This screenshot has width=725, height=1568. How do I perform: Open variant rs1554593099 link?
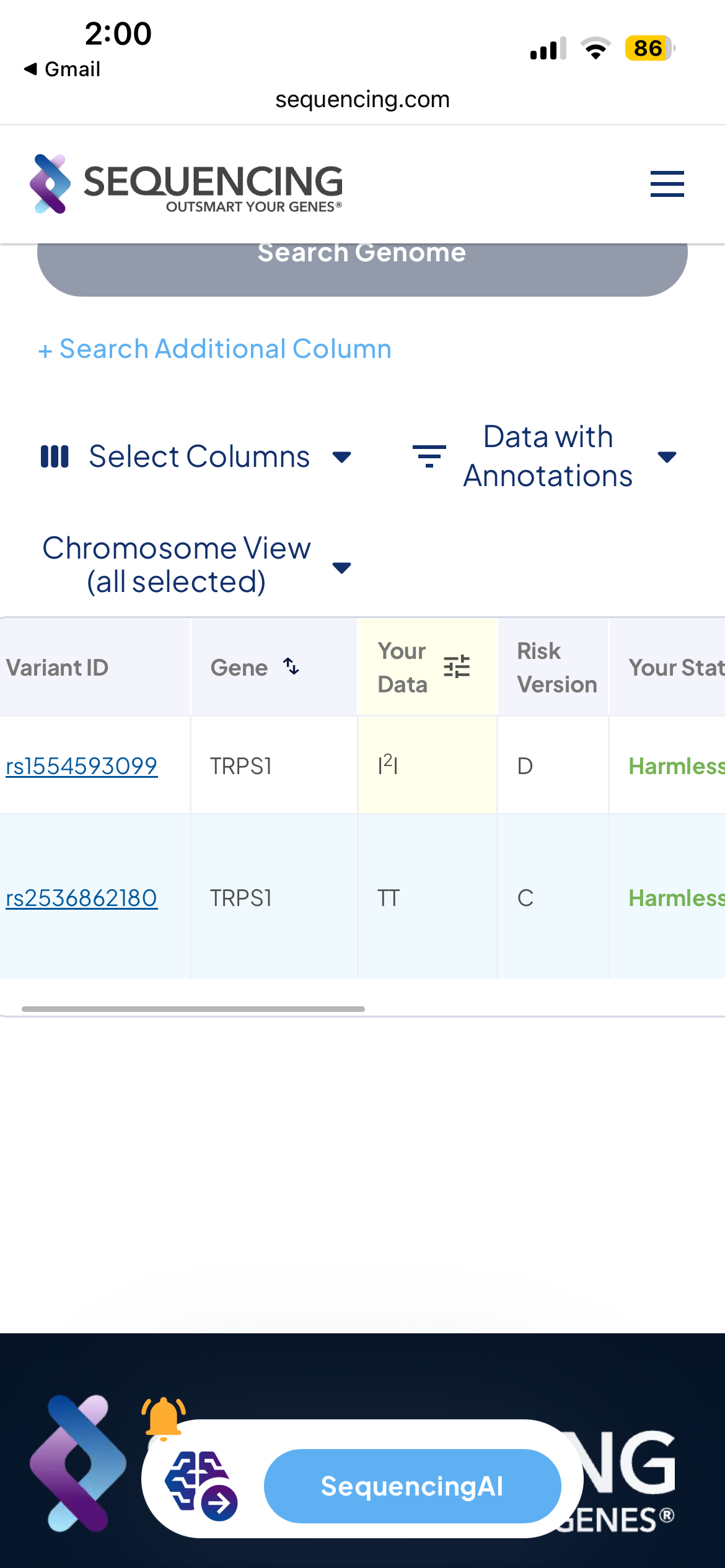[x=82, y=766]
